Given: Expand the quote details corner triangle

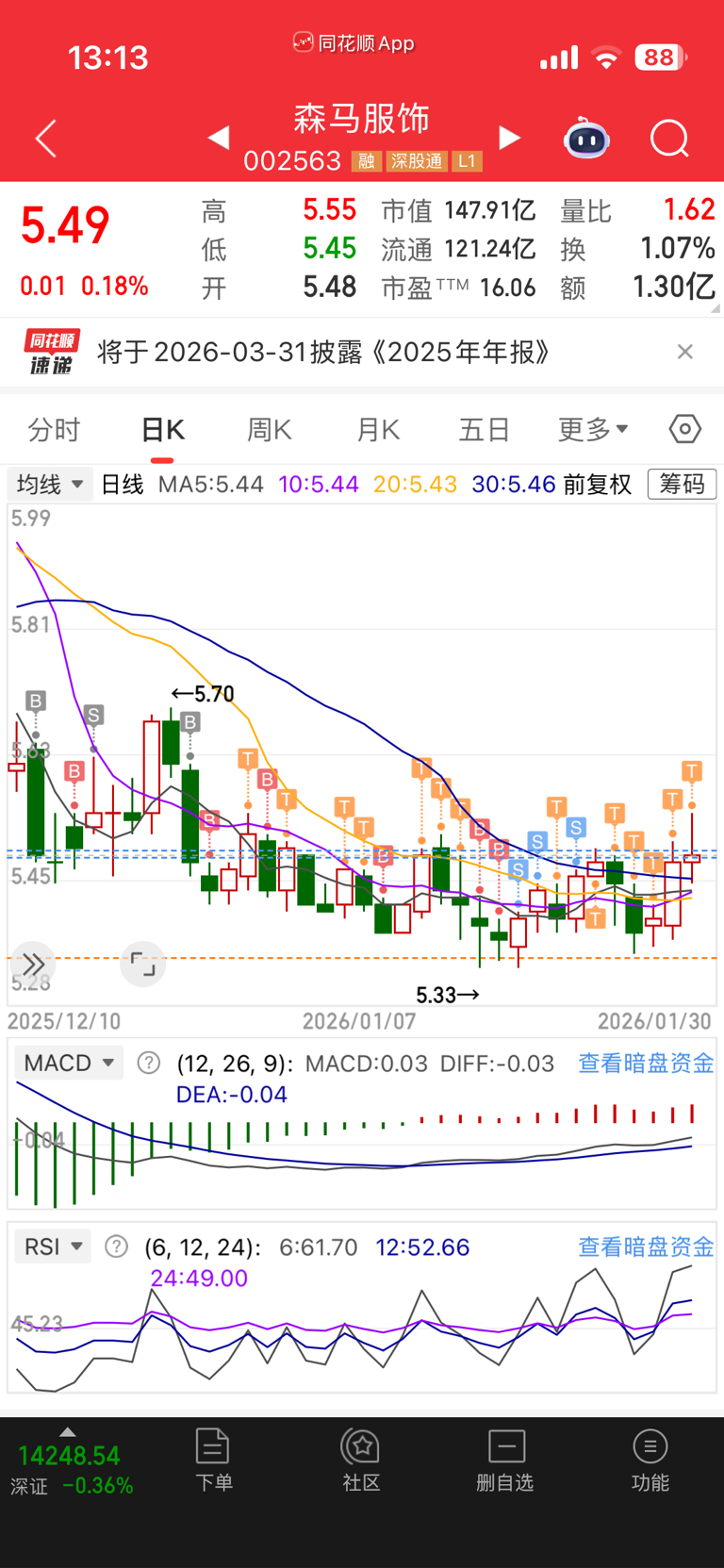Looking at the screenshot, I should pos(716,308).
